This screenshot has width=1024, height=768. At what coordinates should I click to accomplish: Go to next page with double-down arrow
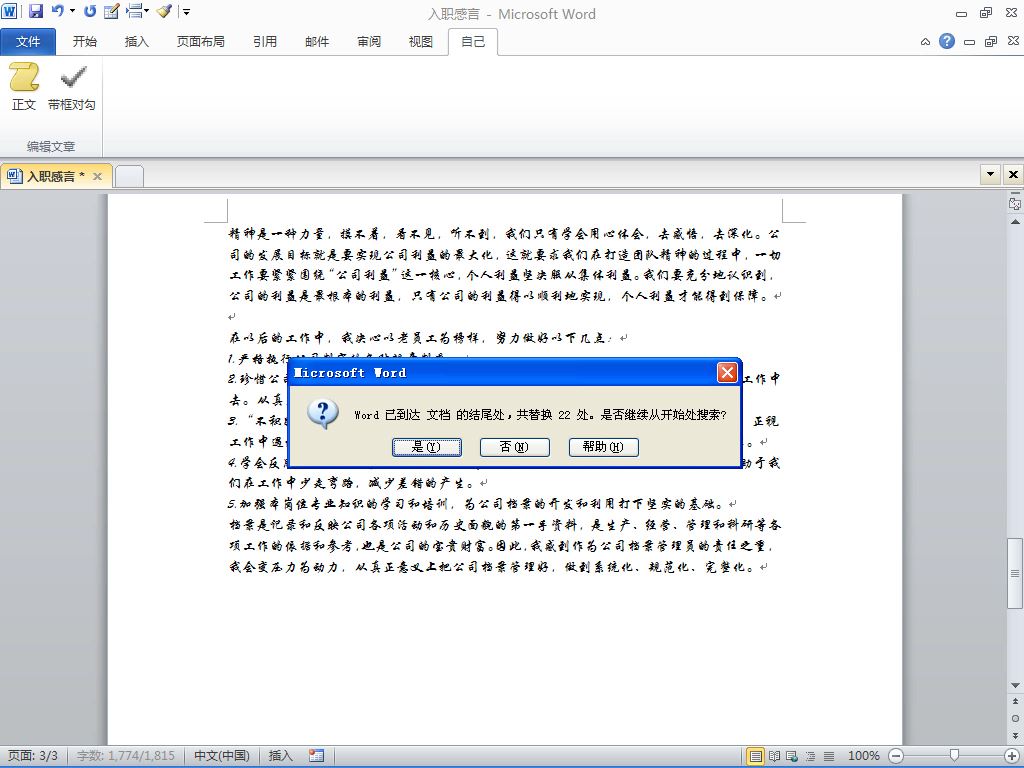(1015, 735)
